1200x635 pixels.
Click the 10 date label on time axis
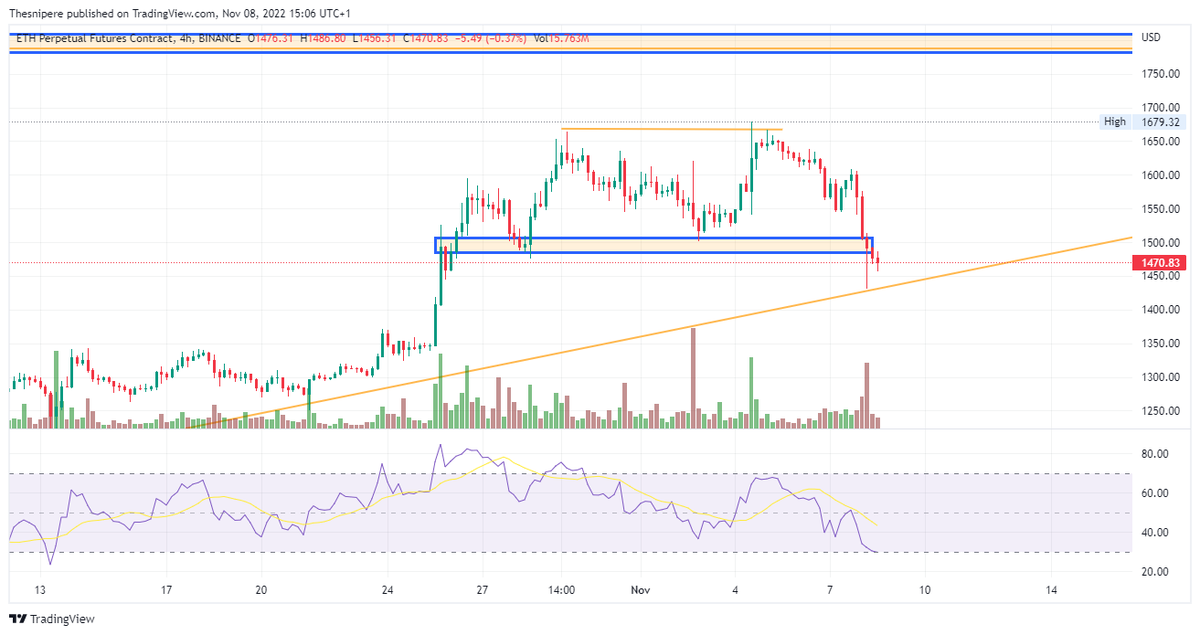click(925, 591)
